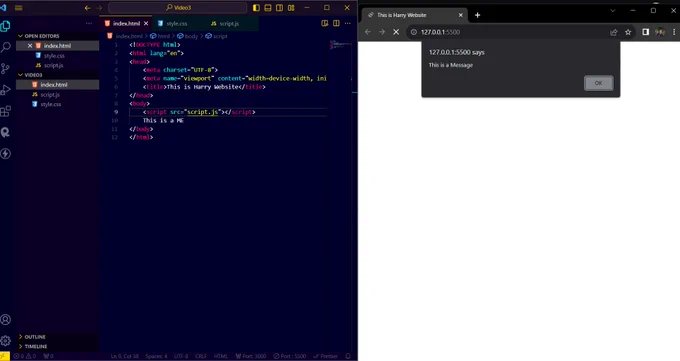Open the Source Control view
The image size is (680, 361).
click(6, 68)
